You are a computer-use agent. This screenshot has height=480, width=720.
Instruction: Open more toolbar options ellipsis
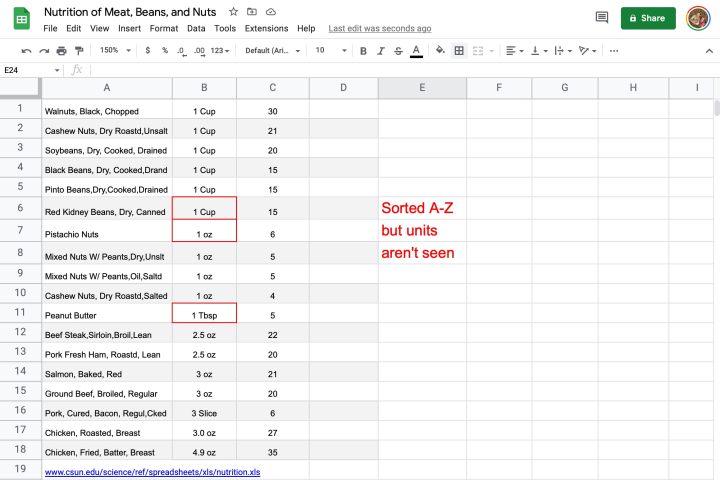(614, 51)
